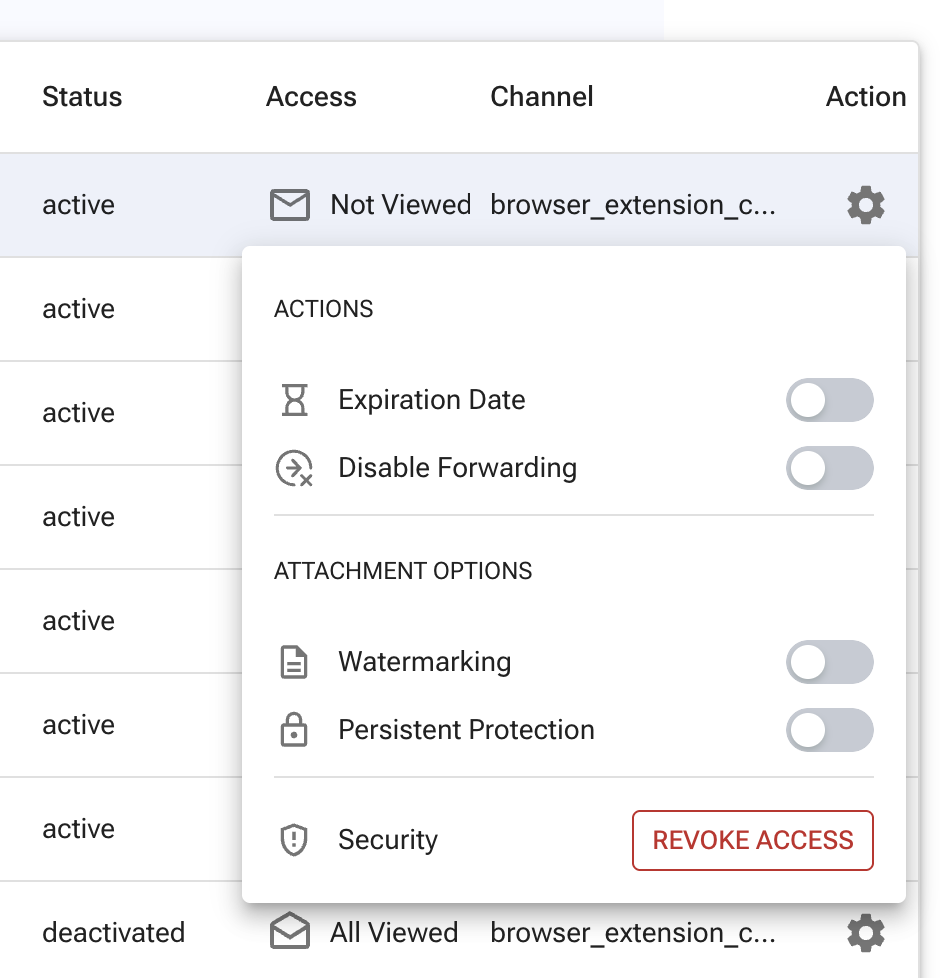Turn on Disable Forwarding
The image size is (940, 978).
[x=829, y=468]
